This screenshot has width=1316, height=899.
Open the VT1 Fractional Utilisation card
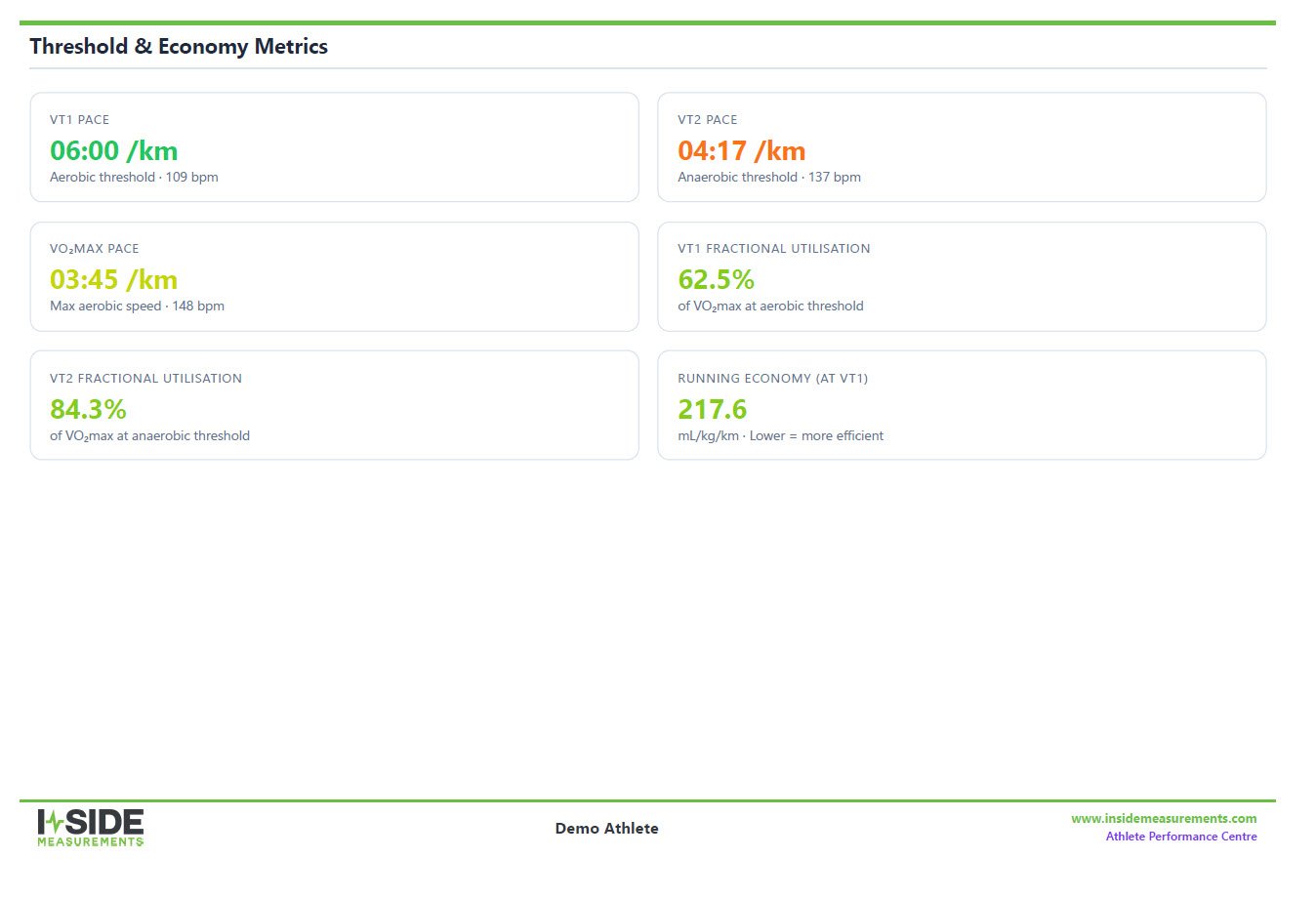962,276
